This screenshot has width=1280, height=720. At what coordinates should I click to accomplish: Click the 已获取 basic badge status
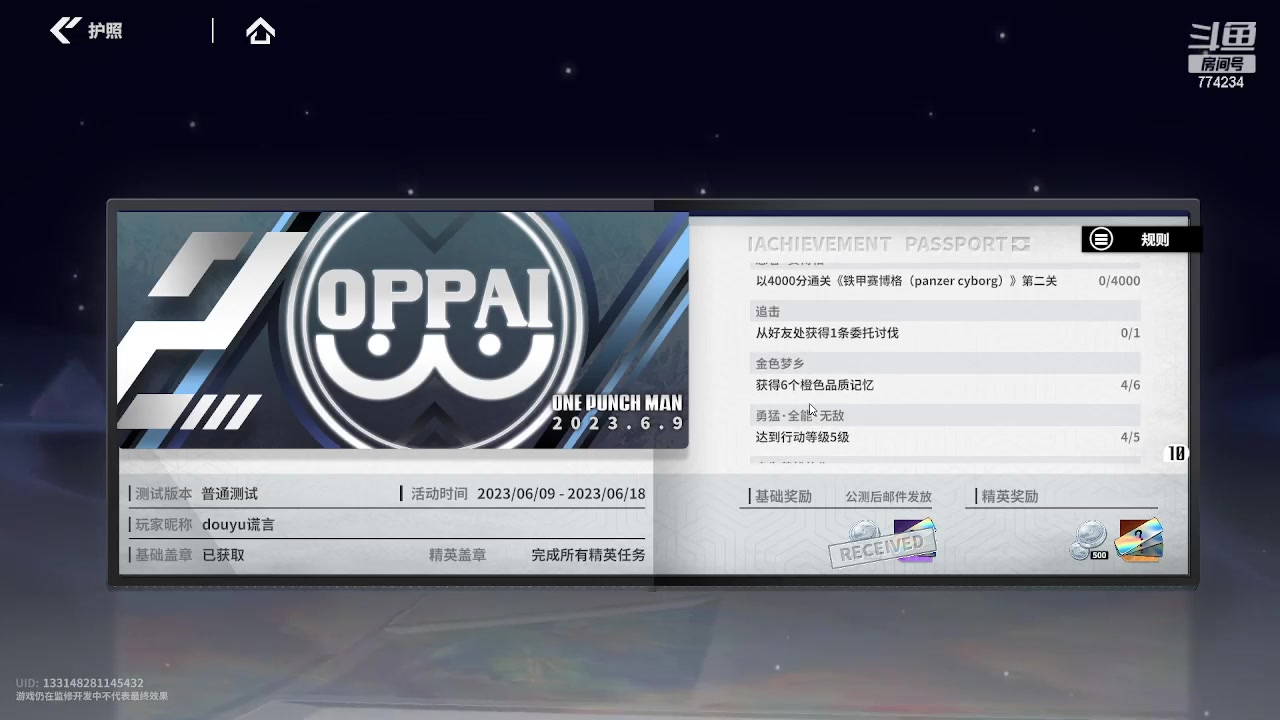point(223,554)
